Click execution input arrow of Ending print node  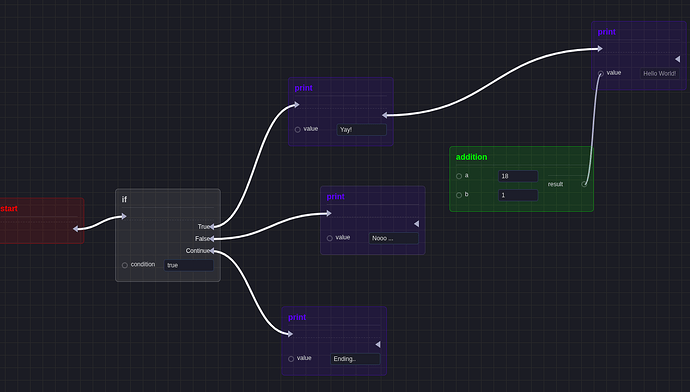click(x=290, y=334)
